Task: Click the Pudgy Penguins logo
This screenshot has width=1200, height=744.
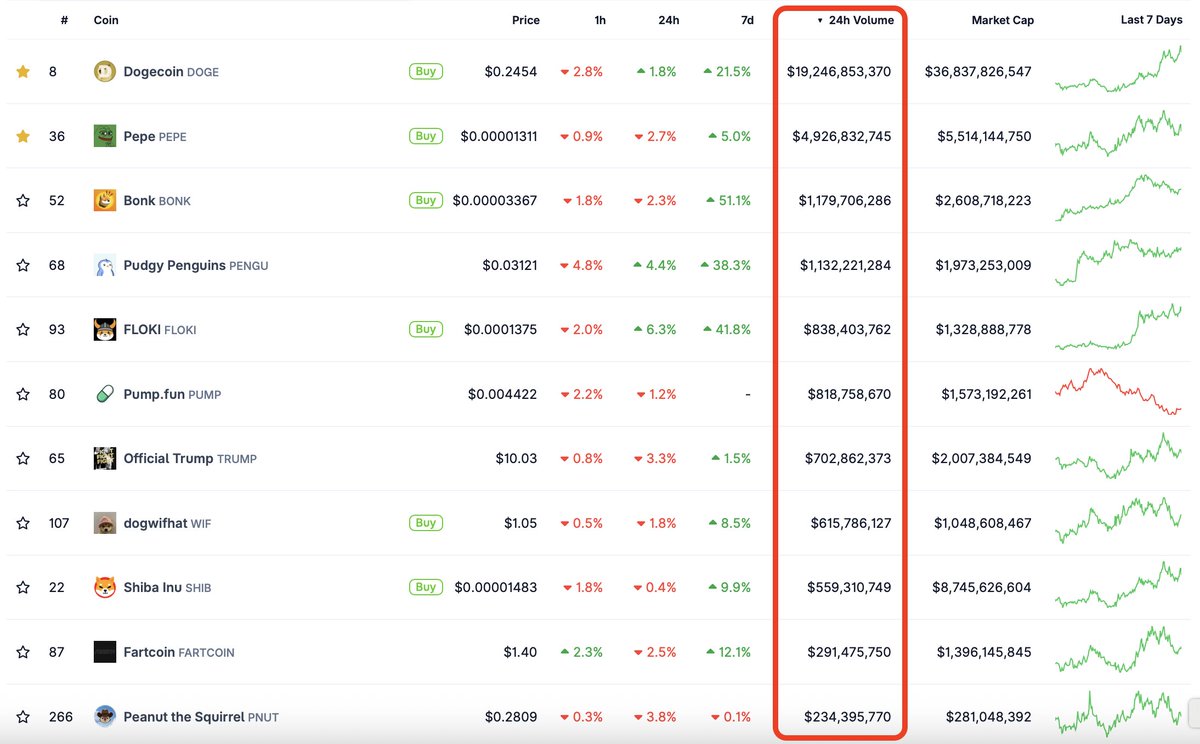Action: [x=105, y=265]
